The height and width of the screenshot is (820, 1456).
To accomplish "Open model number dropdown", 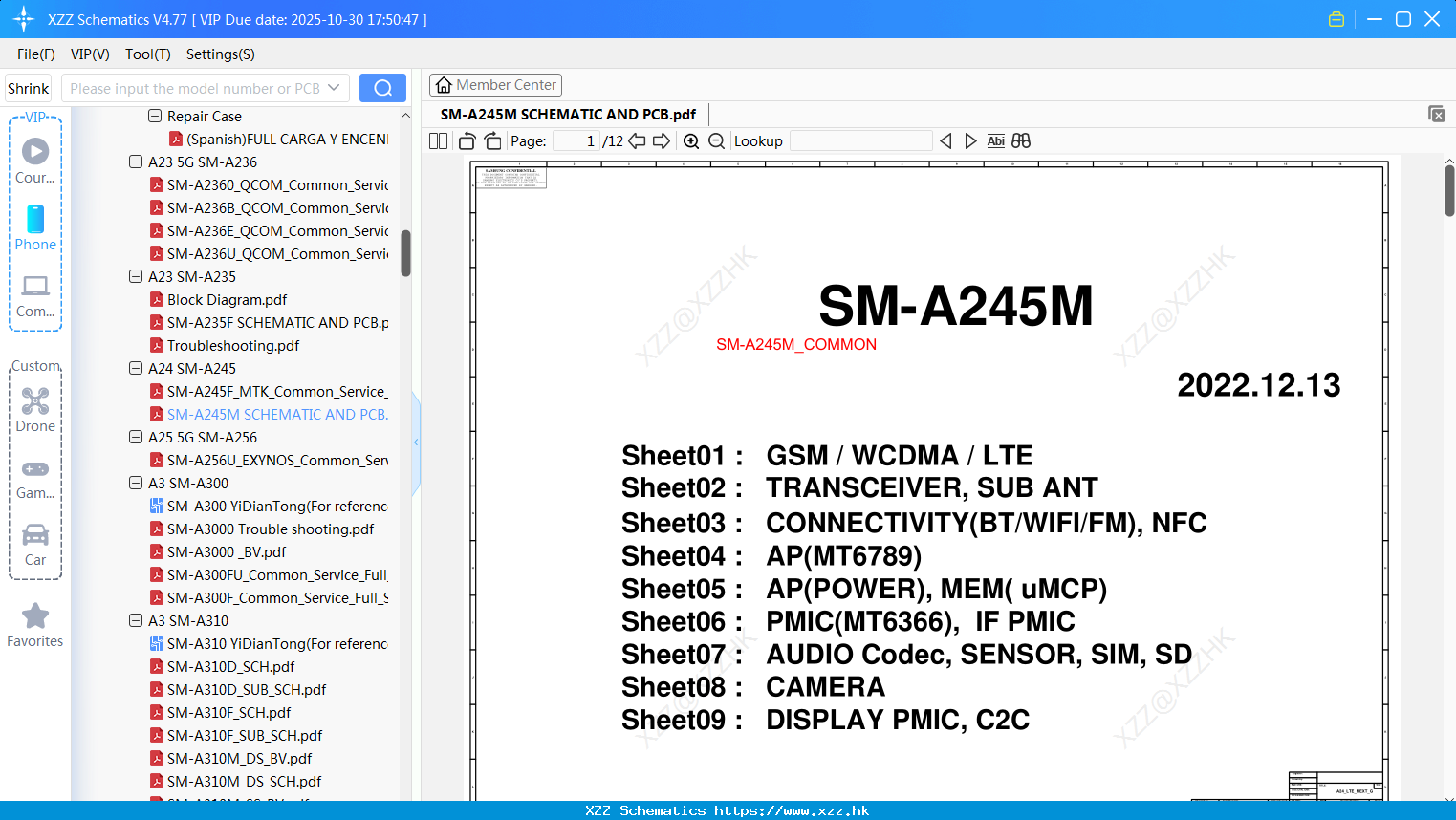I will tap(334, 88).
